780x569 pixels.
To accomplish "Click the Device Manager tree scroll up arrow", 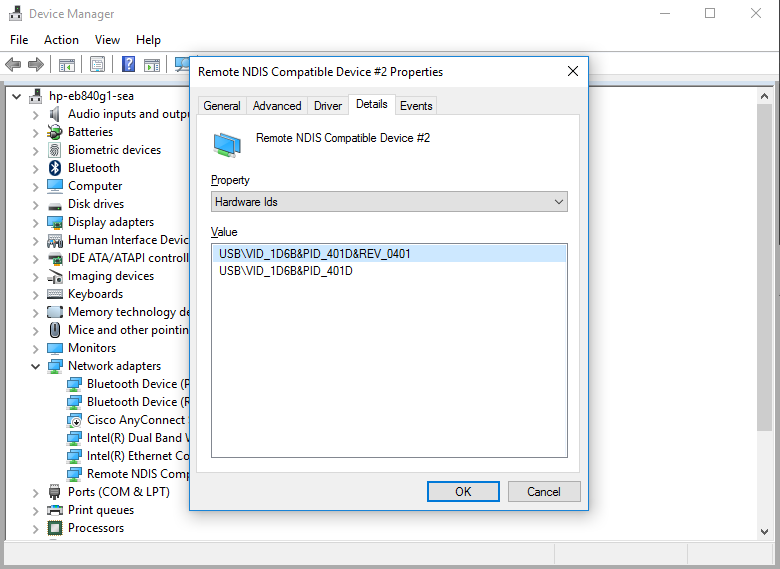I will point(765,96).
